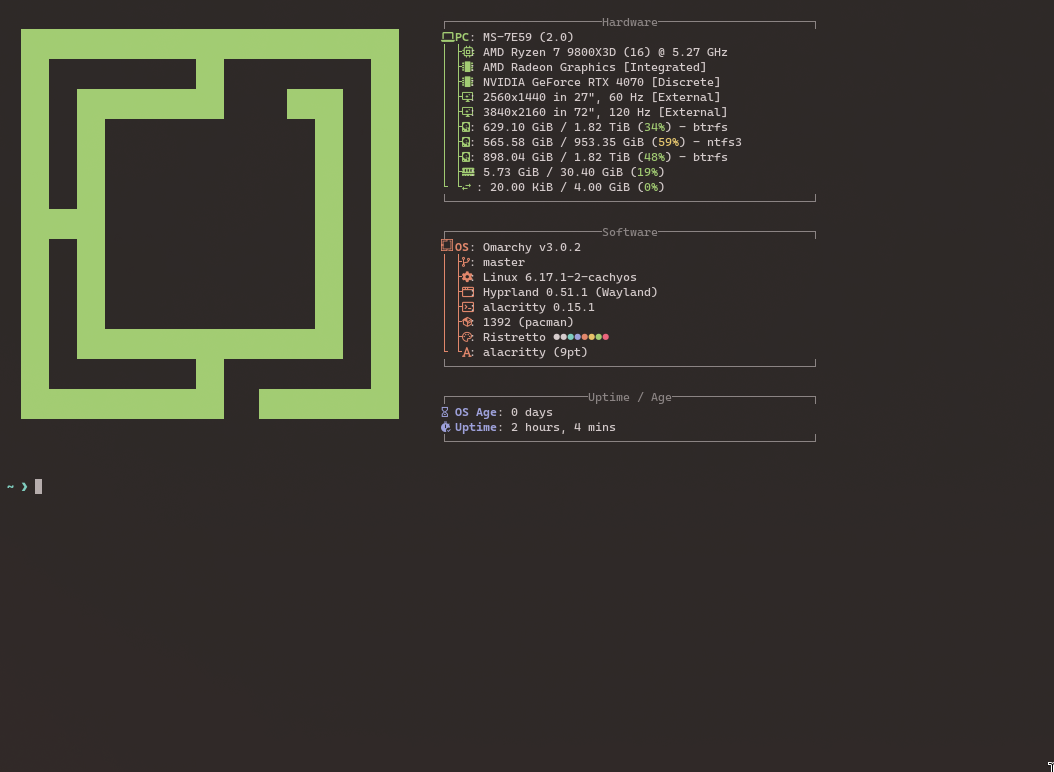
Task: Click the teal color dot after Ristretto
Action: [x=571, y=337]
